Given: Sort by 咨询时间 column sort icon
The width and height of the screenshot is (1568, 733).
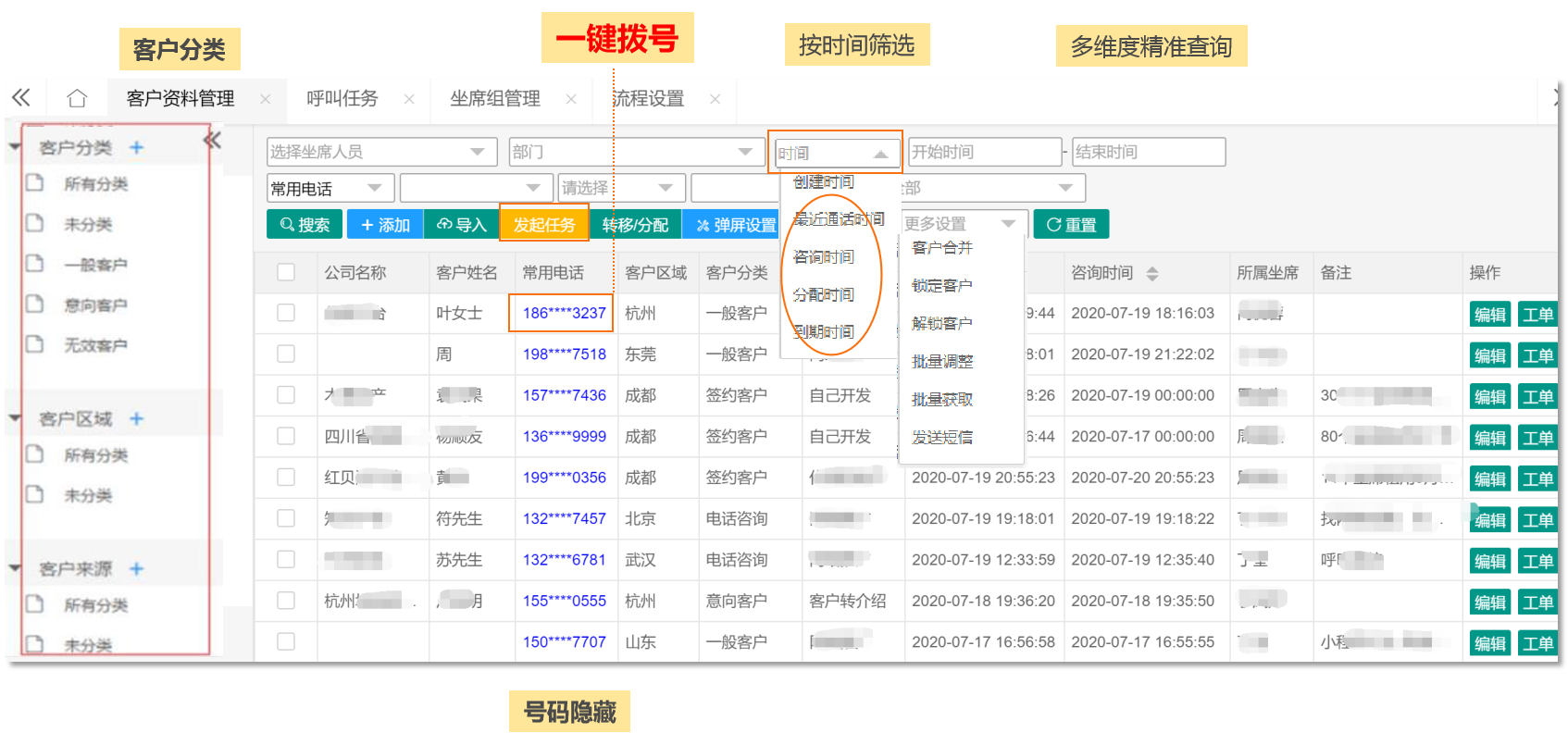Looking at the screenshot, I should click(x=1152, y=274).
